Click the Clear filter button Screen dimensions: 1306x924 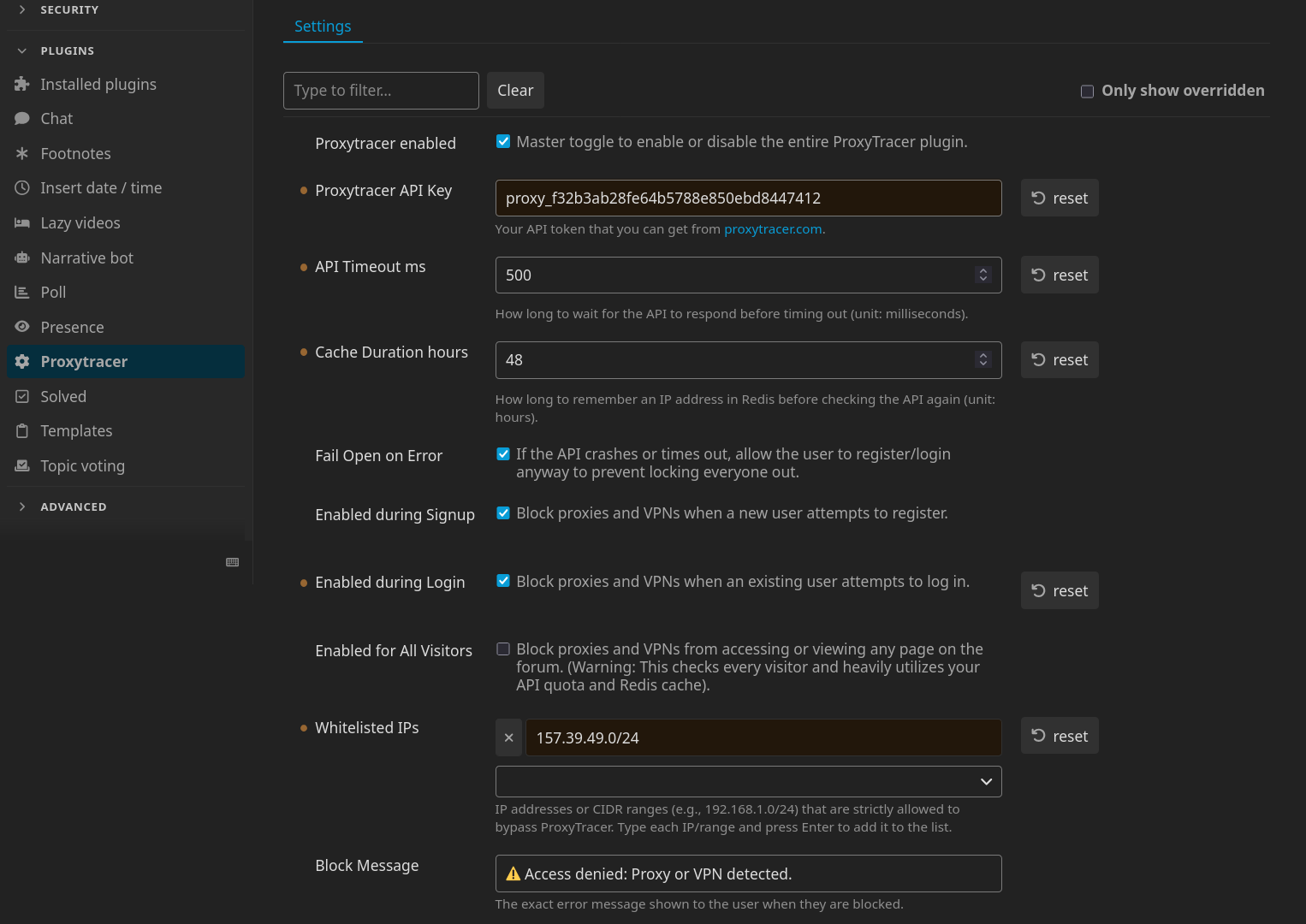tap(515, 90)
